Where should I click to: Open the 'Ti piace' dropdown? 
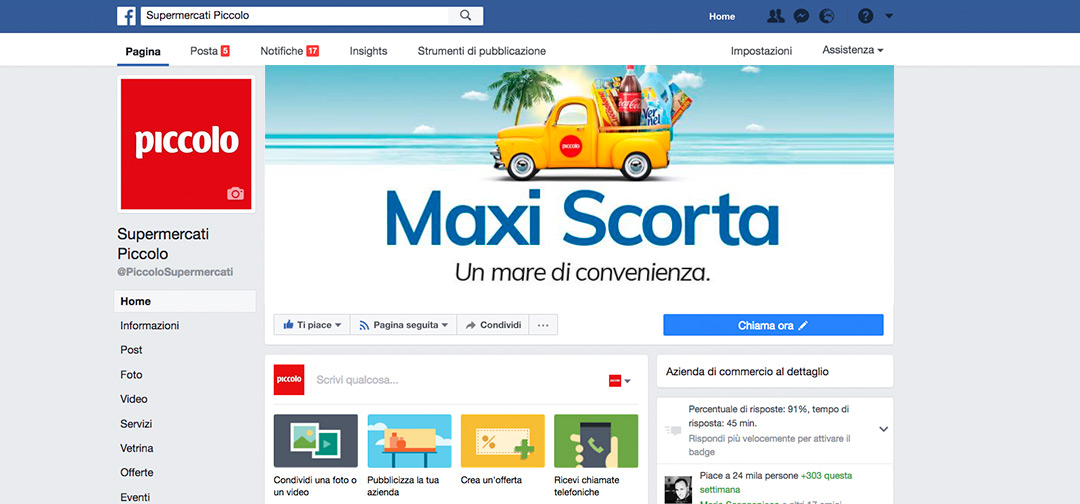pos(312,325)
